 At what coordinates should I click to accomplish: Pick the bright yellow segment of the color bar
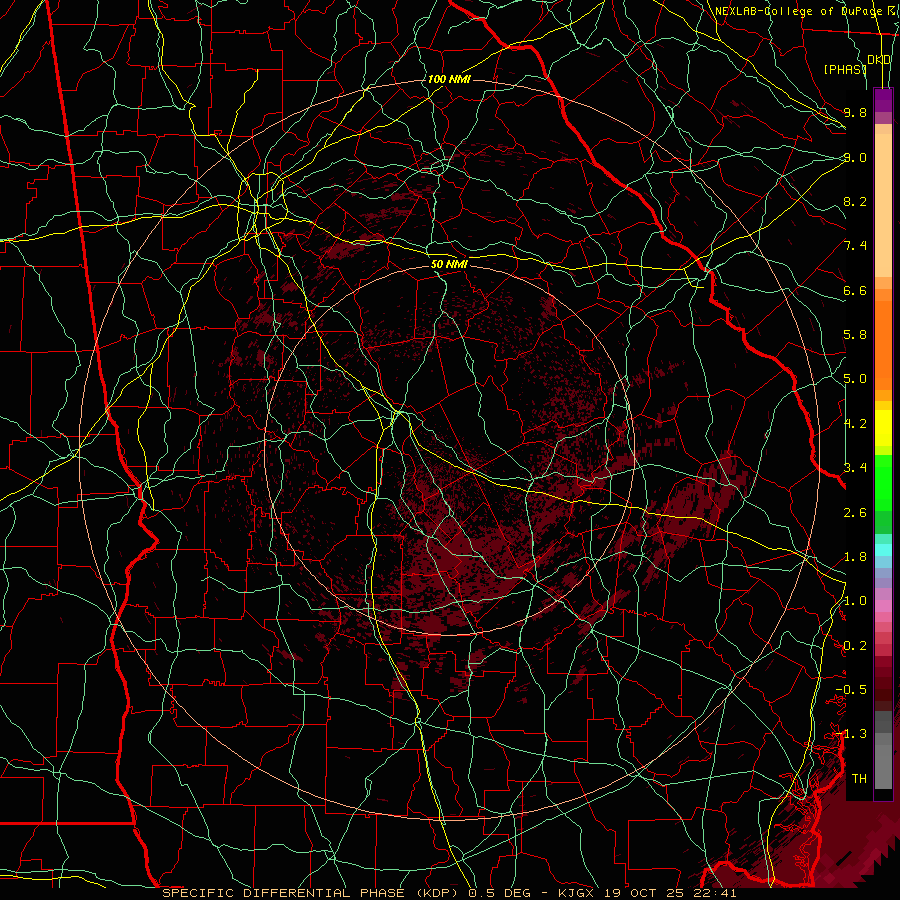click(x=883, y=428)
